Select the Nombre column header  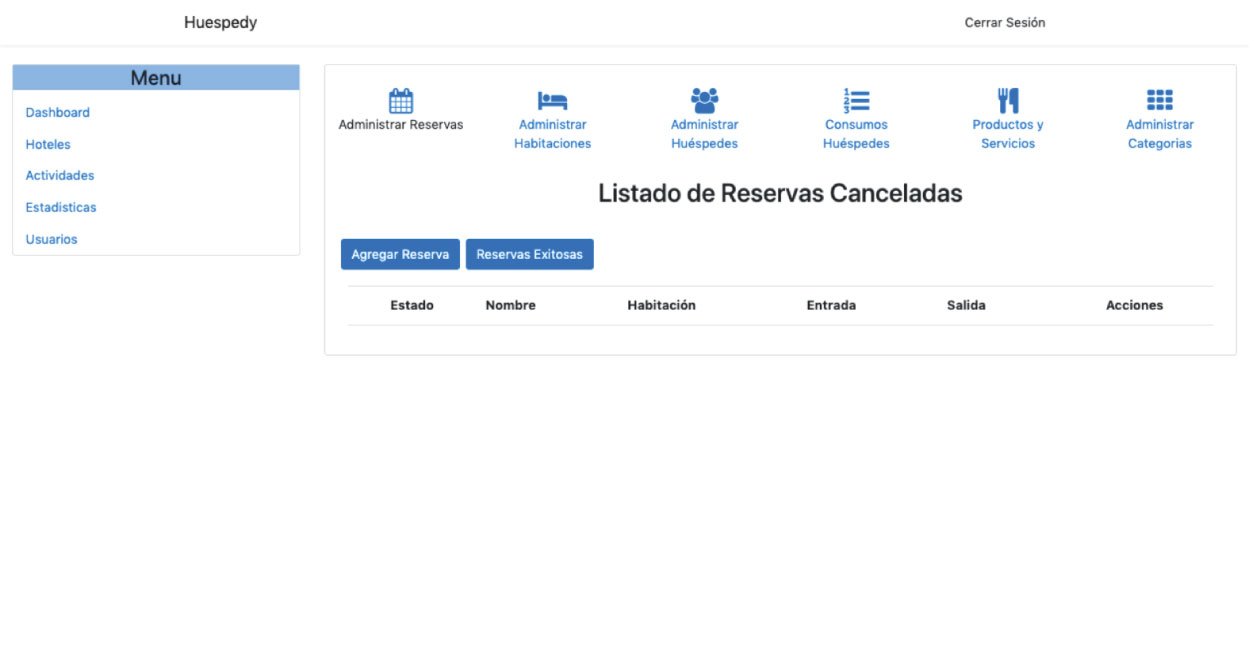pos(510,306)
